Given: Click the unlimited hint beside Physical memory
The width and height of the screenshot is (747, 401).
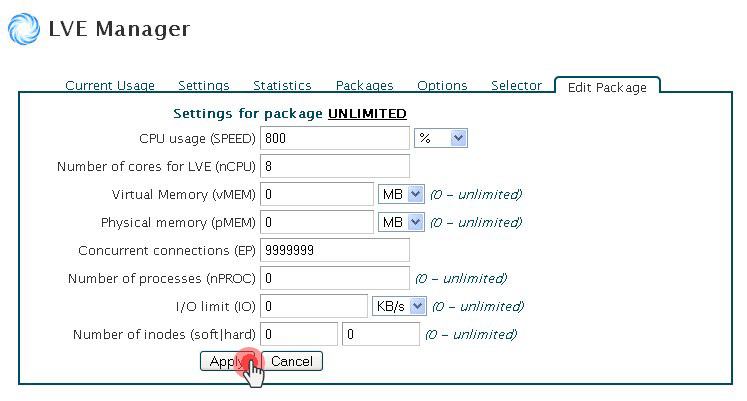Looking at the screenshot, I should pyautogui.click(x=476, y=222).
